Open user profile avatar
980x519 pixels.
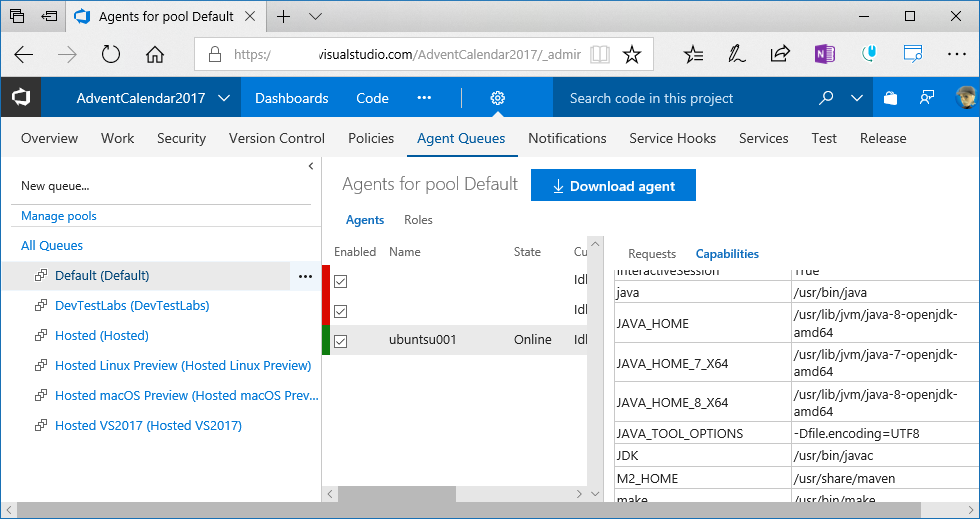pyautogui.click(x=967, y=98)
